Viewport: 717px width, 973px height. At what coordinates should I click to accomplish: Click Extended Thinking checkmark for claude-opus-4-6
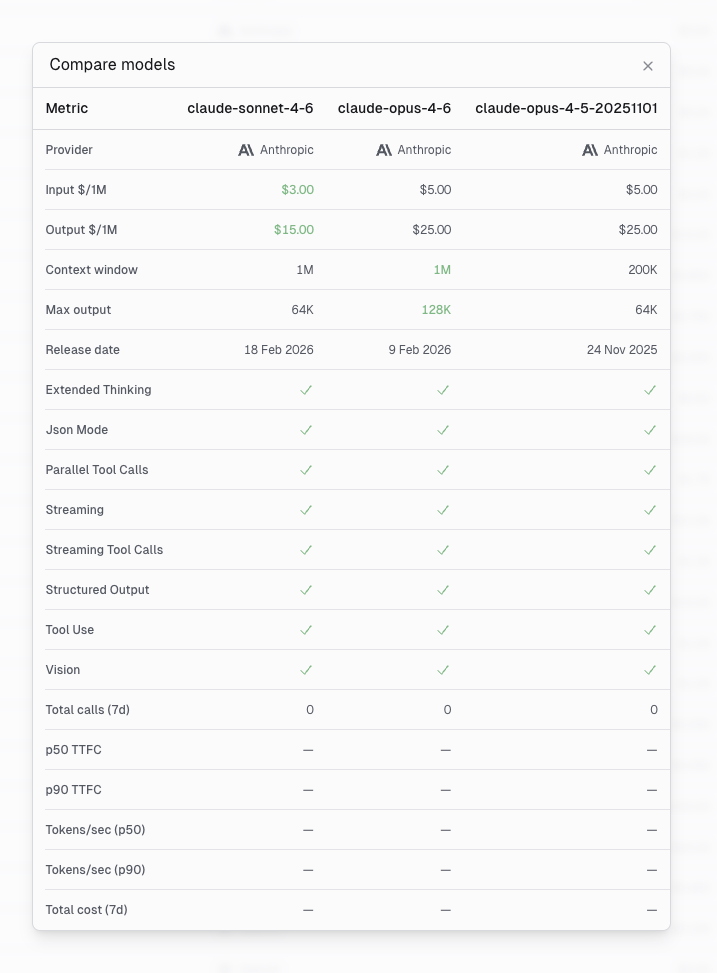(443, 390)
